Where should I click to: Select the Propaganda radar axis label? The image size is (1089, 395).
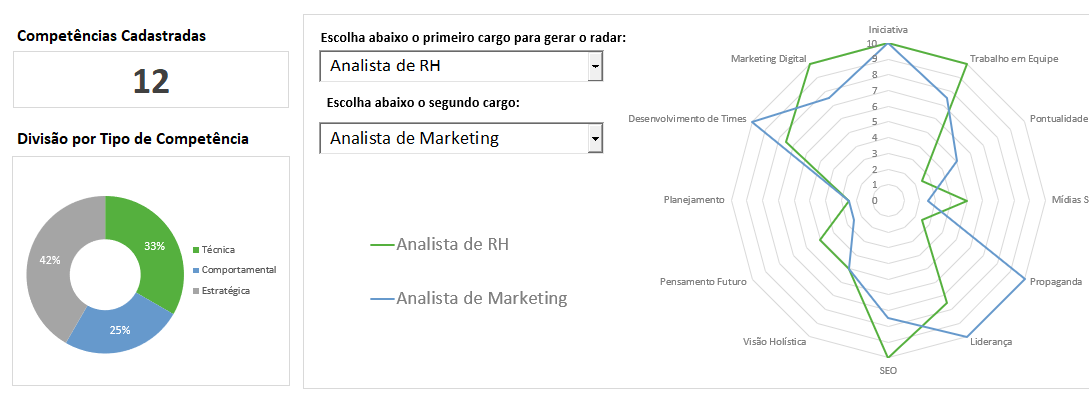click(1056, 282)
